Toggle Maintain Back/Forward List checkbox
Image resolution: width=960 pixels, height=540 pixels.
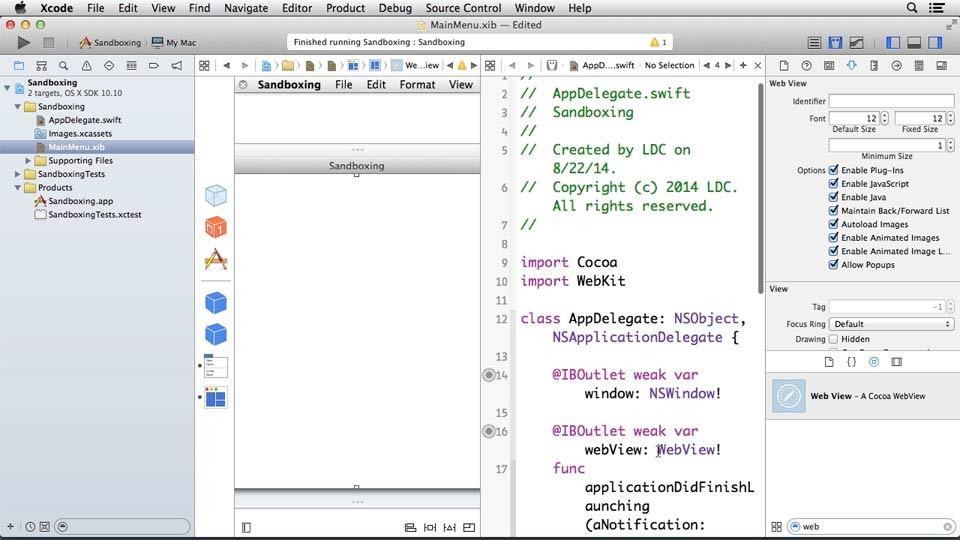point(833,211)
